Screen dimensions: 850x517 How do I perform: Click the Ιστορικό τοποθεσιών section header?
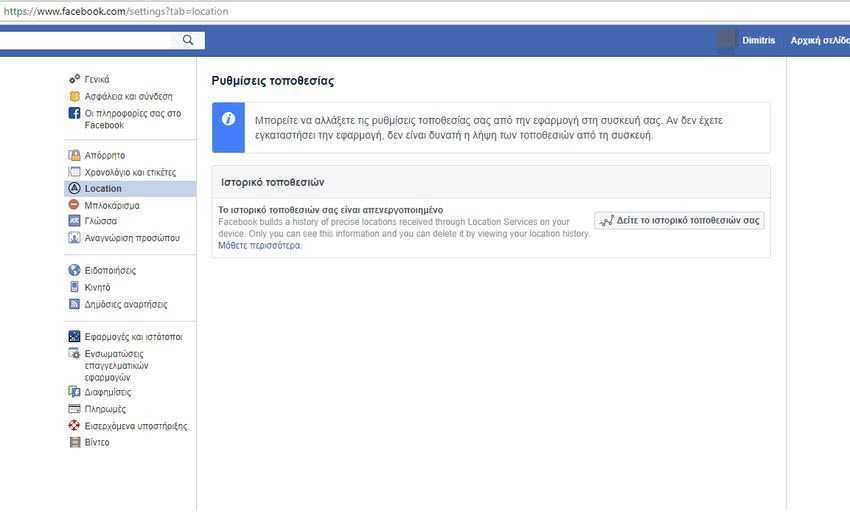pos(272,182)
